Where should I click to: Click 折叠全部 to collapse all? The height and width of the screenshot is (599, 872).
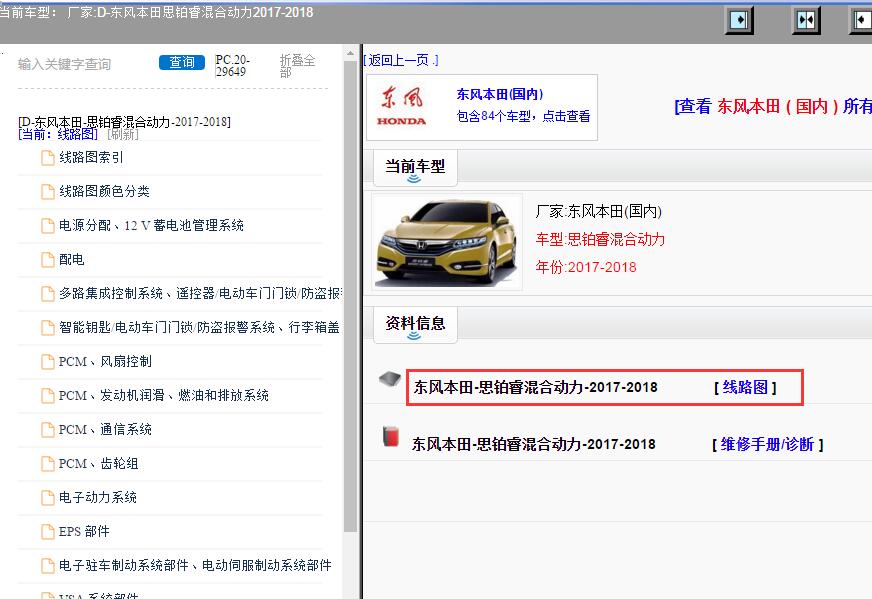coord(298,66)
